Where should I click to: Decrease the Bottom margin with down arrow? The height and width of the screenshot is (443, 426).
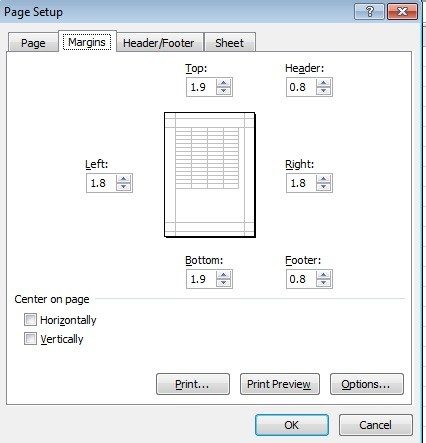(223, 283)
